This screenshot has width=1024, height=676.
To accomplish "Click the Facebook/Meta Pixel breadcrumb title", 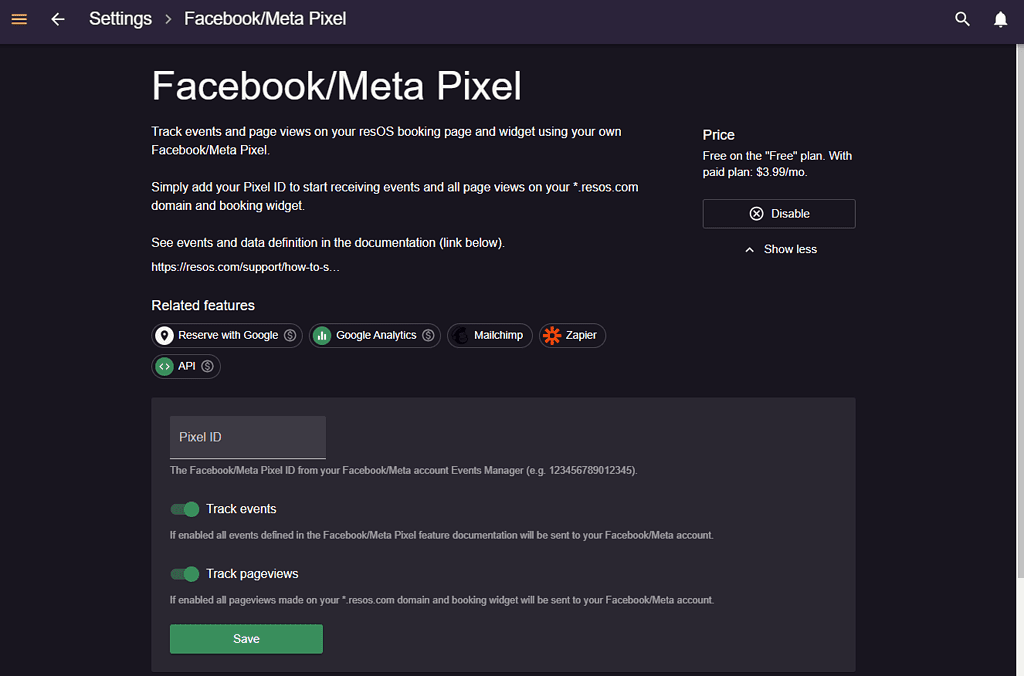I will pos(265,19).
